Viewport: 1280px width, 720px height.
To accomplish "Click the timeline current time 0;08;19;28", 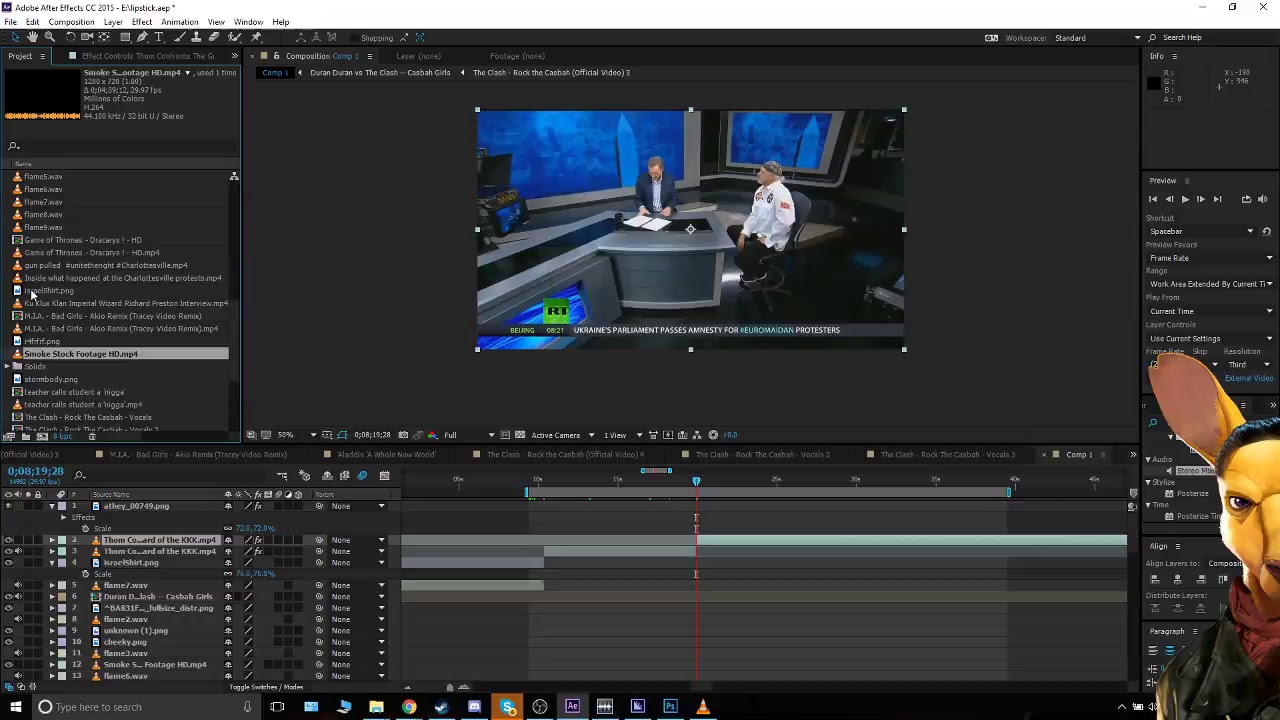I will pyautogui.click(x=35, y=471).
